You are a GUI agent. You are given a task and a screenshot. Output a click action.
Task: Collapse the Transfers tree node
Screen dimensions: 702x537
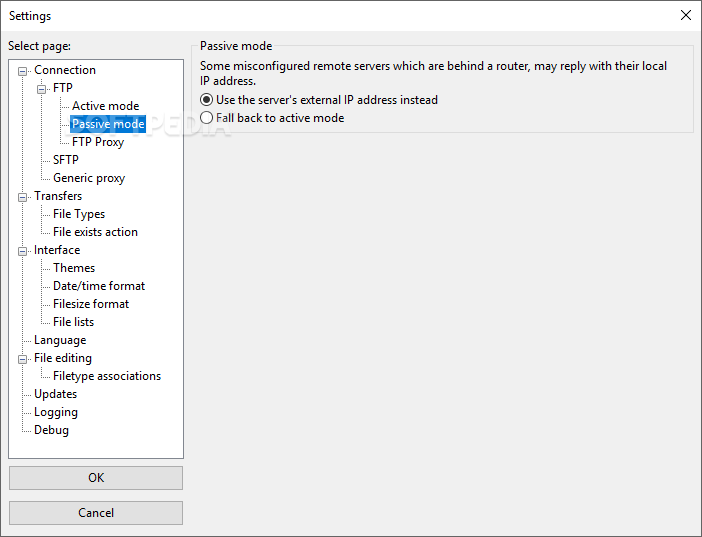(x=22, y=197)
